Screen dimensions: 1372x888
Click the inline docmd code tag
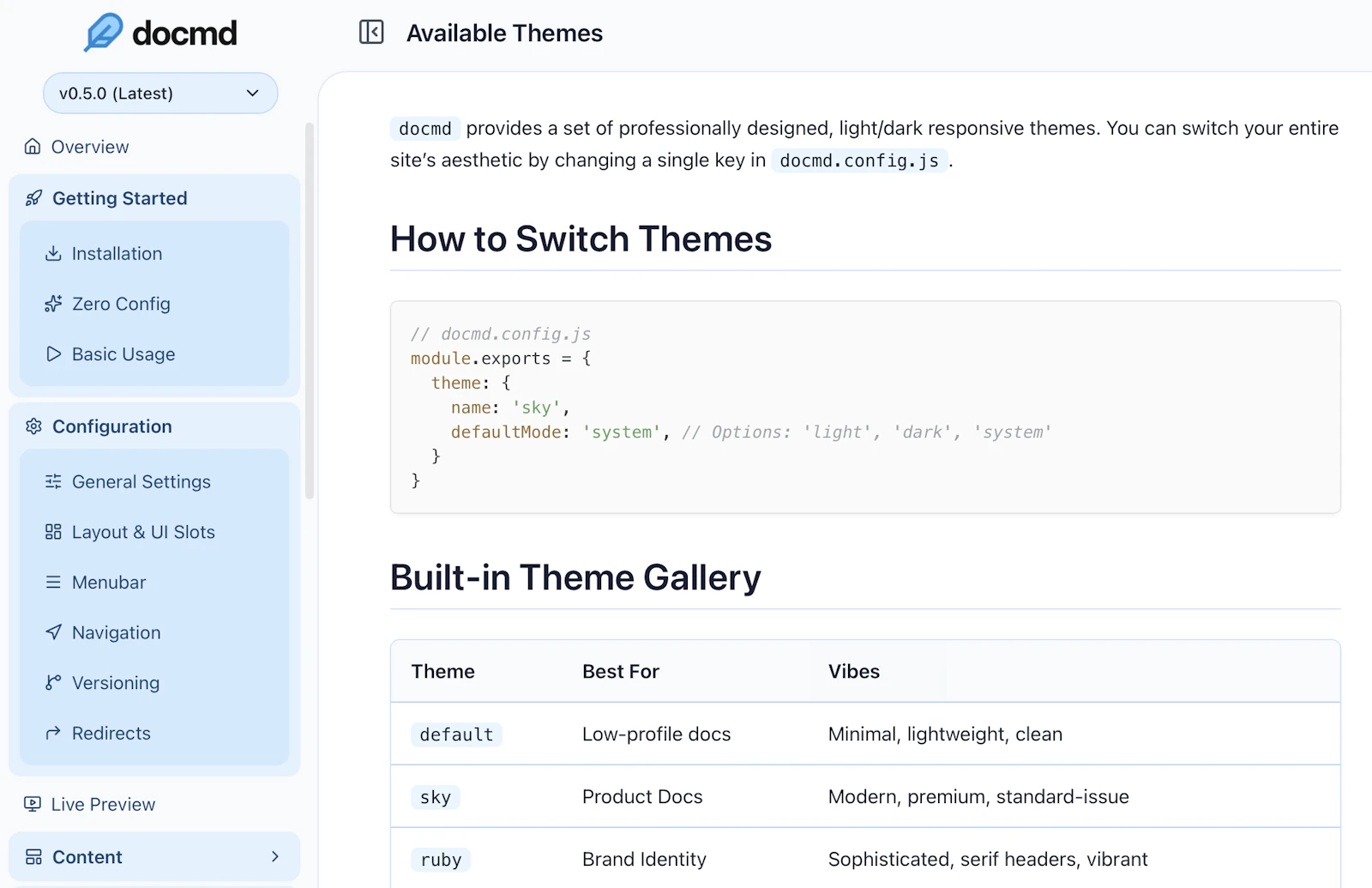click(425, 129)
